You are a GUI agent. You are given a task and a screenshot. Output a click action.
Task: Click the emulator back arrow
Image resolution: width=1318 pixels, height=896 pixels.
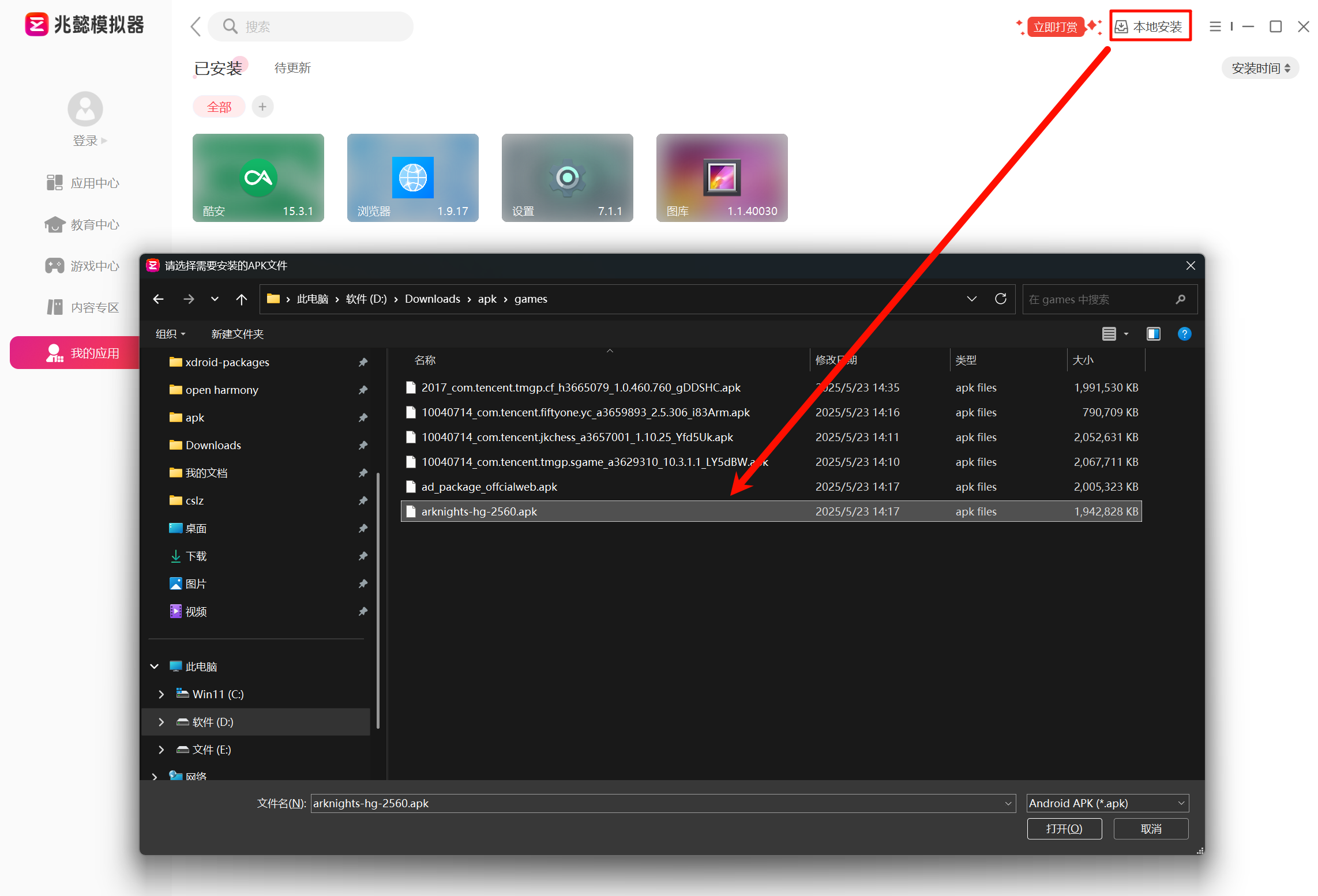click(196, 27)
